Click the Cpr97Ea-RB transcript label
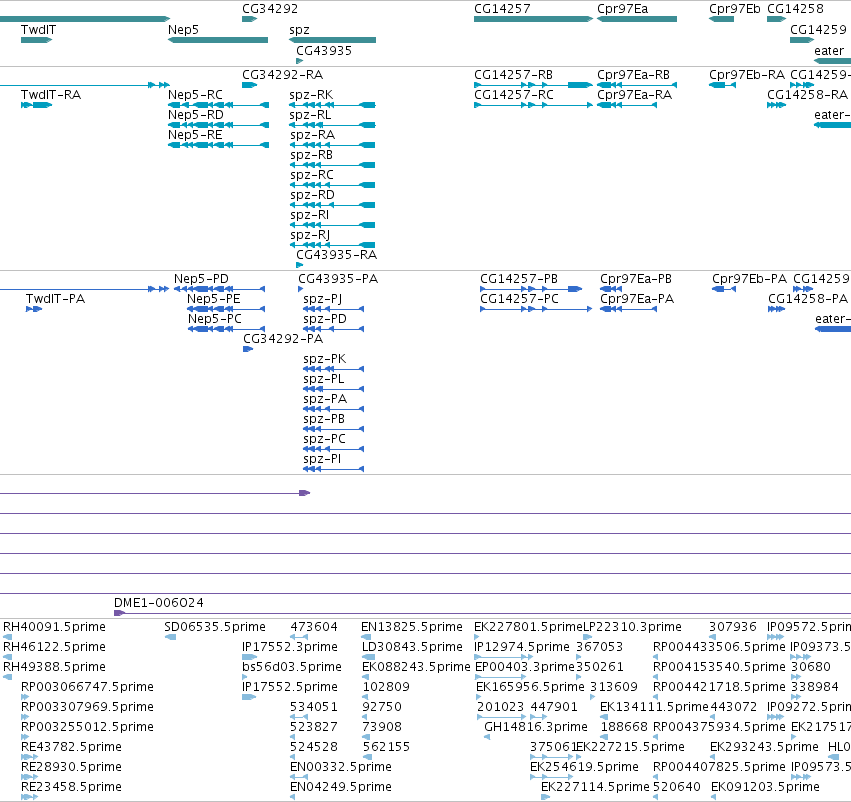The image size is (851, 802). point(633,75)
